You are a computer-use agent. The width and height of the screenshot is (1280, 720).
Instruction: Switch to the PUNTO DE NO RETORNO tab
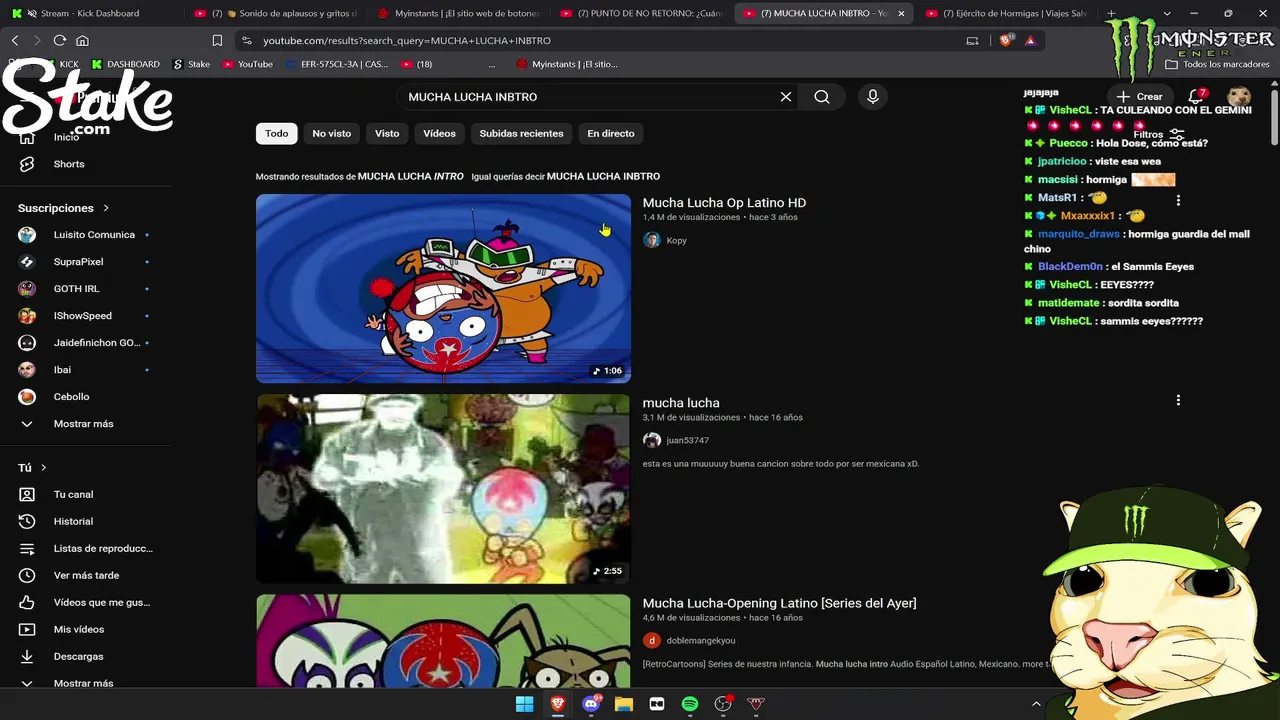640,14
